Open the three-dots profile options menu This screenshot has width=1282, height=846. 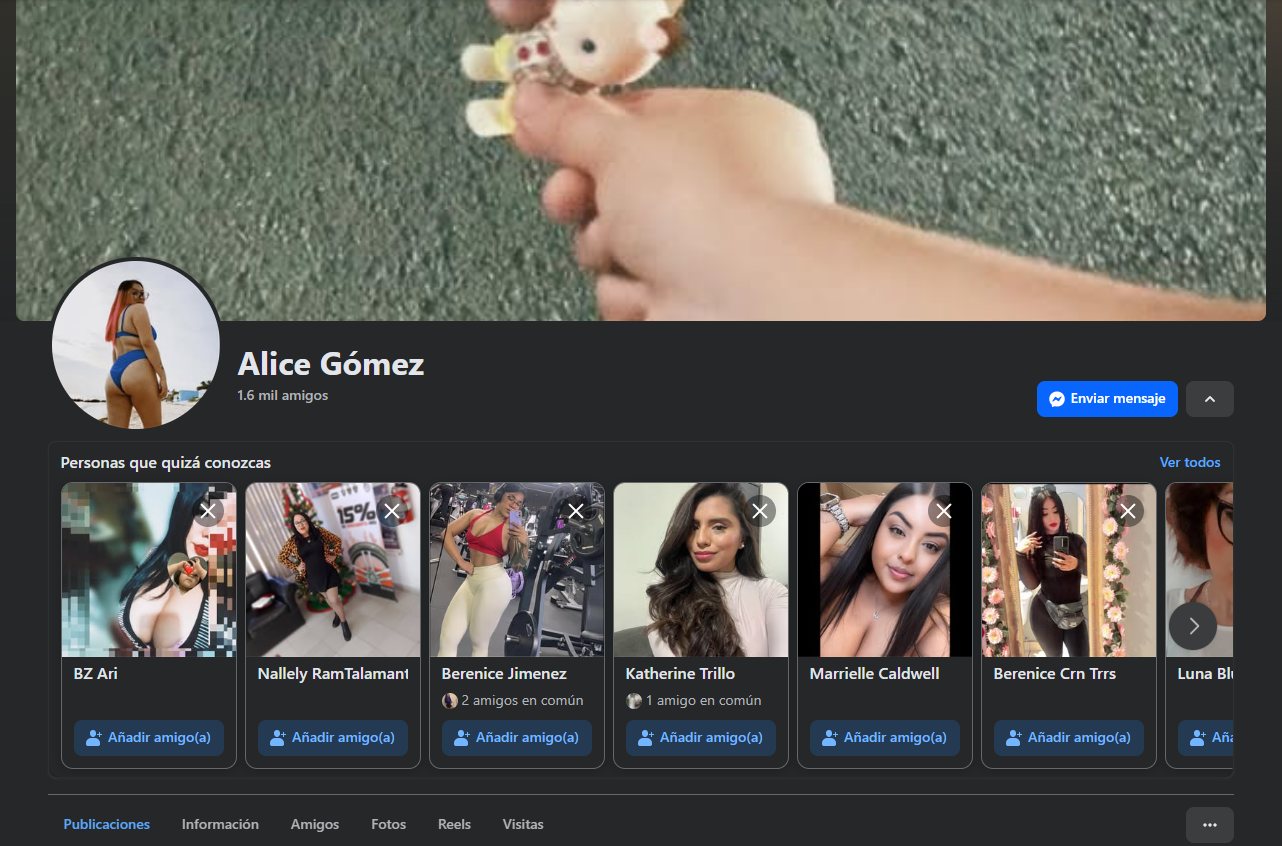coord(1209,825)
